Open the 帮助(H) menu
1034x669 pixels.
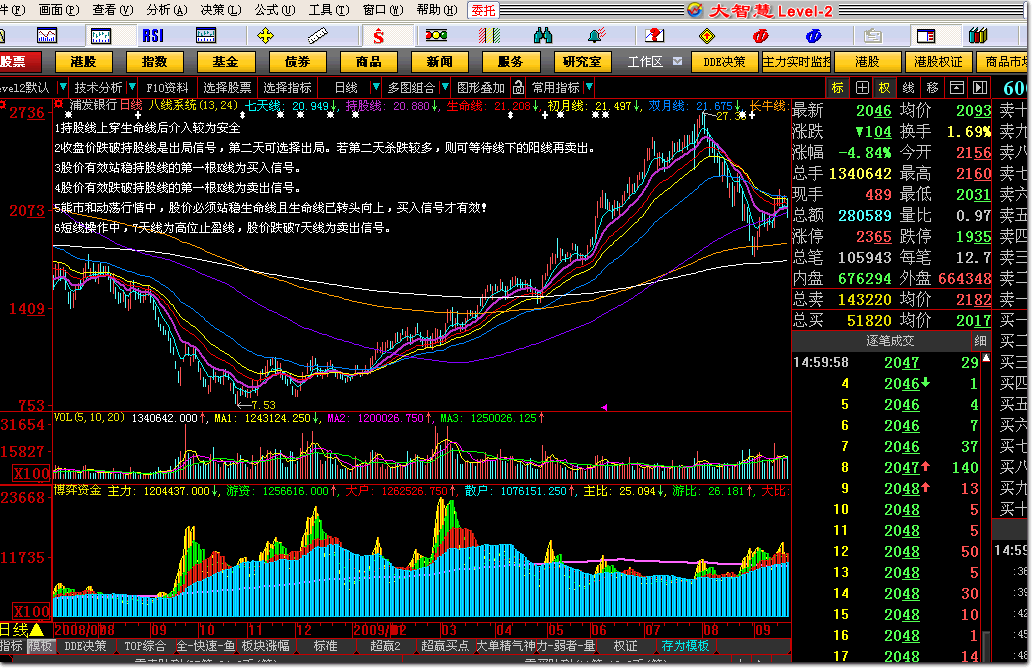click(437, 10)
